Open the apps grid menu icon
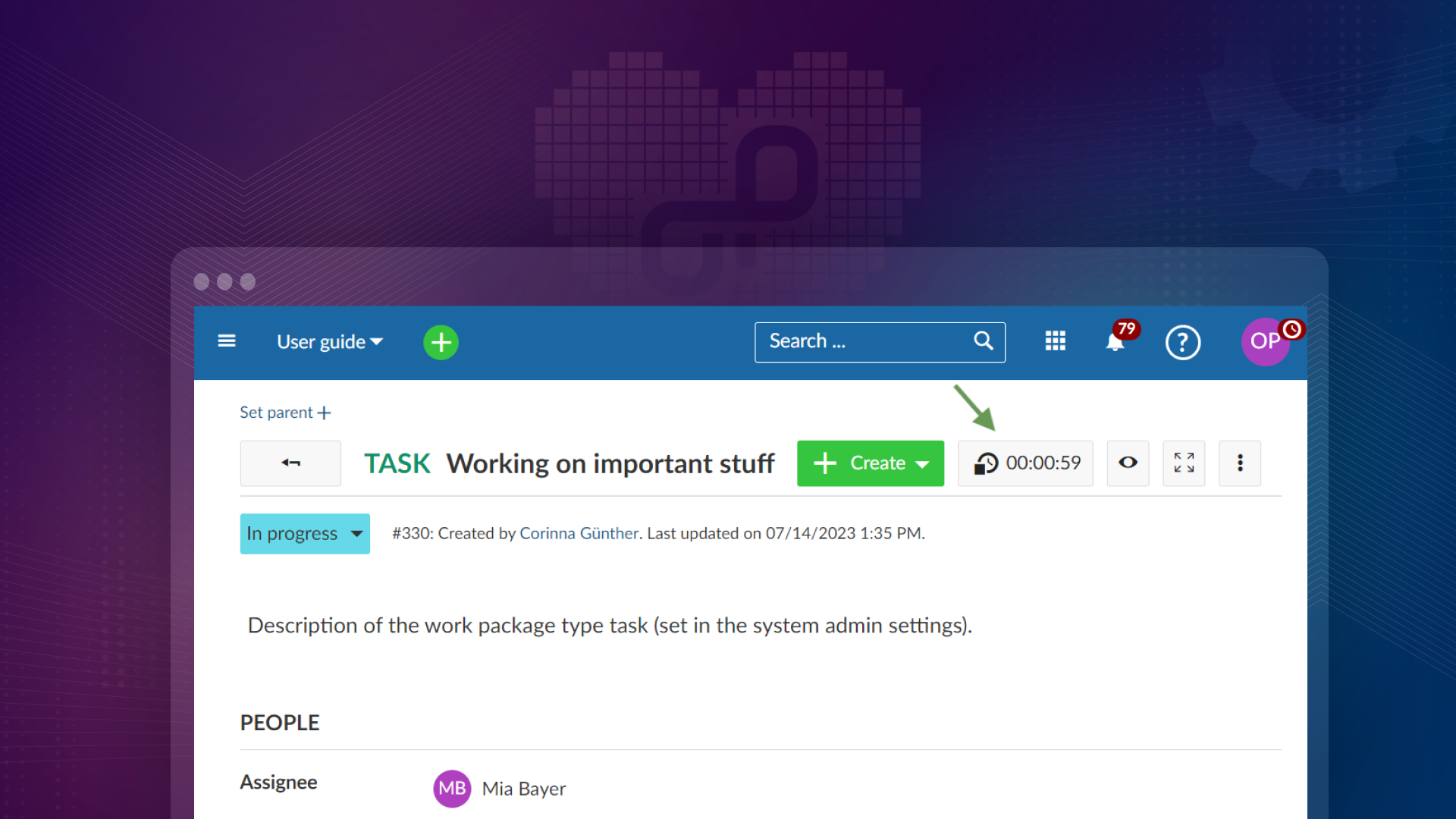This screenshot has height=819, width=1456. pyautogui.click(x=1055, y=341)
